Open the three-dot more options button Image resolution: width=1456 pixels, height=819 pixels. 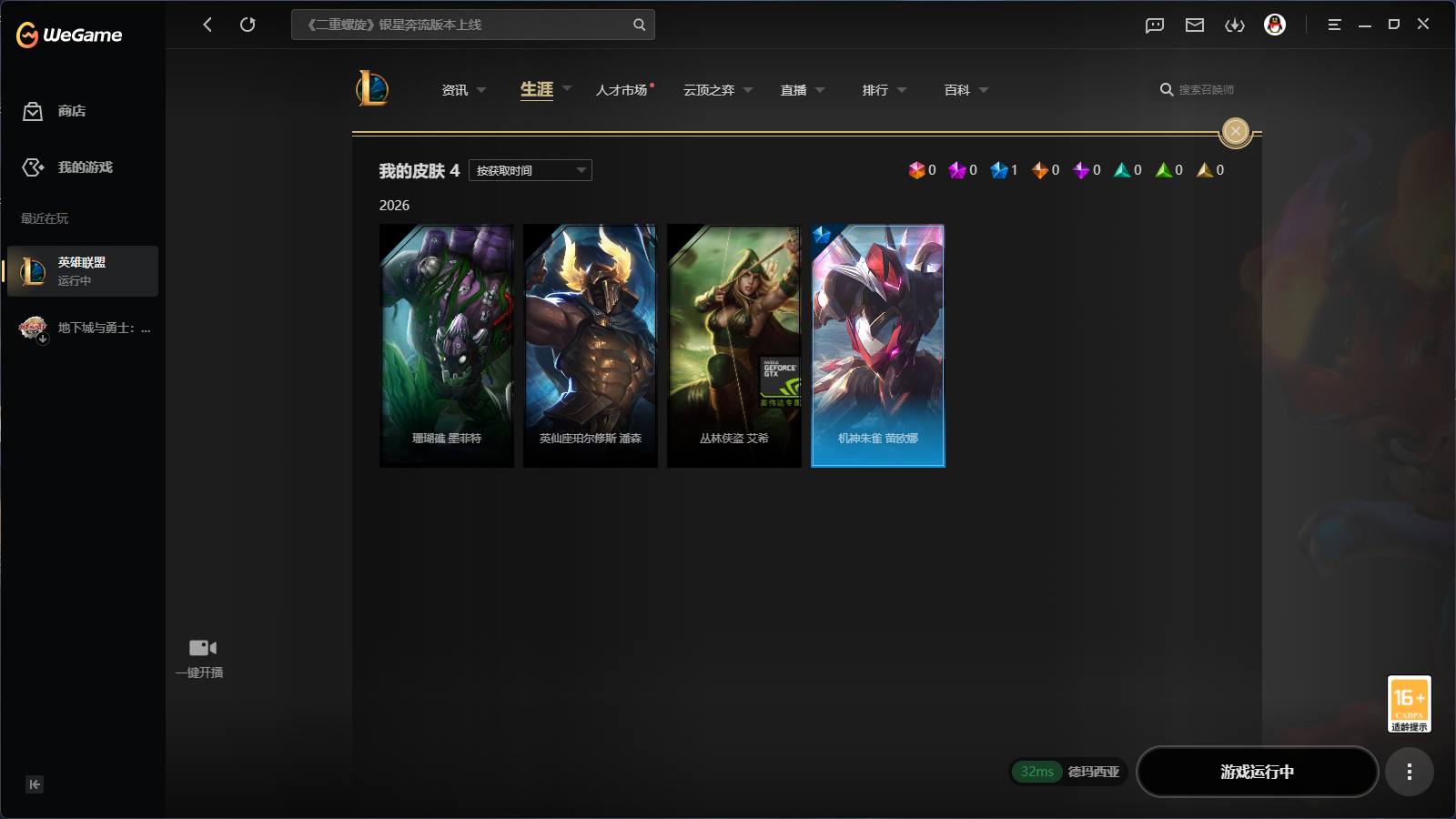pyautogui.click(x=1409, y=772)
